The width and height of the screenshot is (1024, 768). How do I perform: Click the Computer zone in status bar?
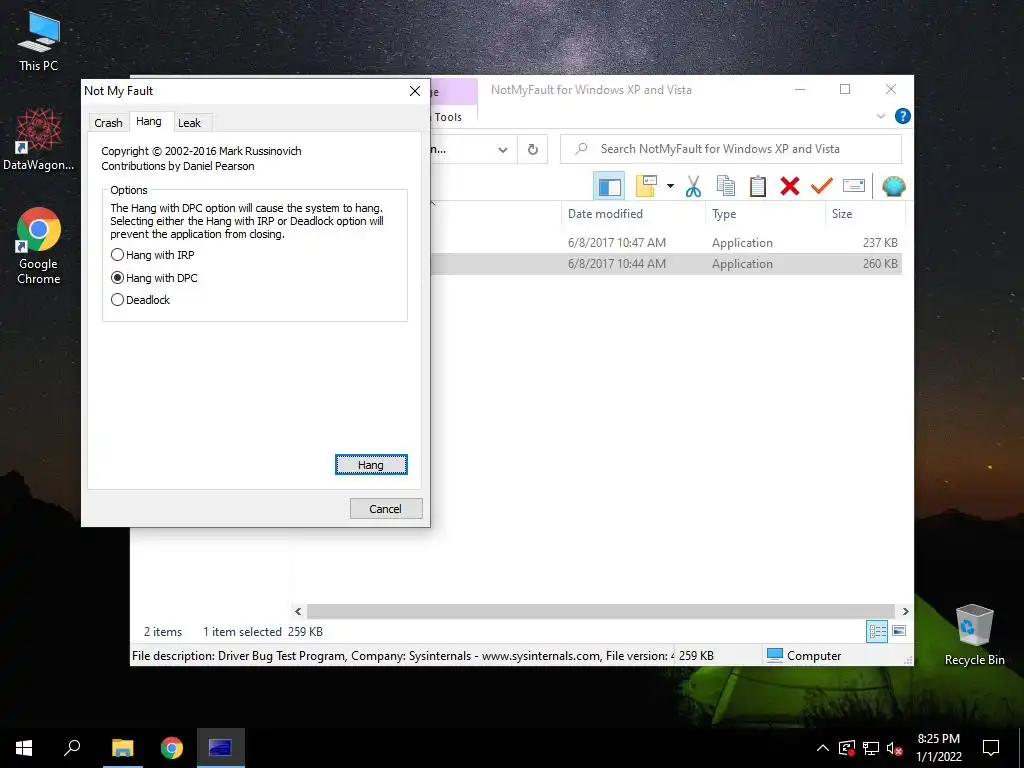[804, 656]
